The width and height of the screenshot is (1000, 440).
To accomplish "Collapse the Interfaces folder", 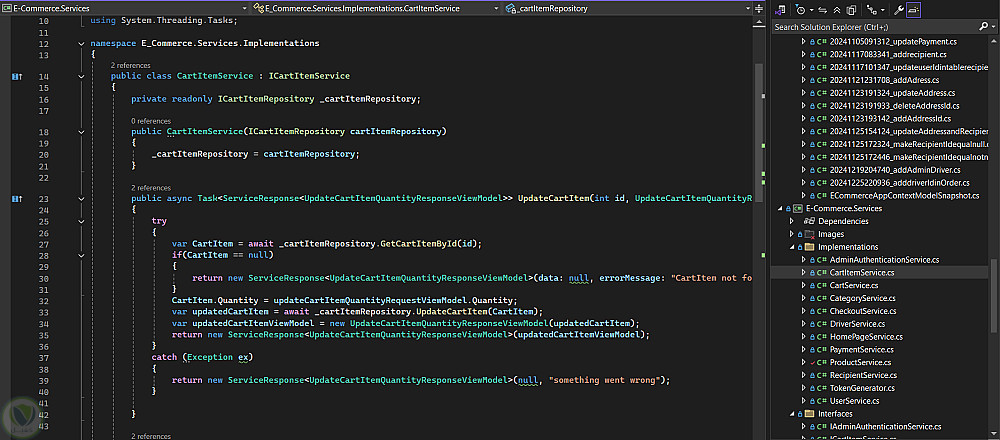I will click(791, 414).
